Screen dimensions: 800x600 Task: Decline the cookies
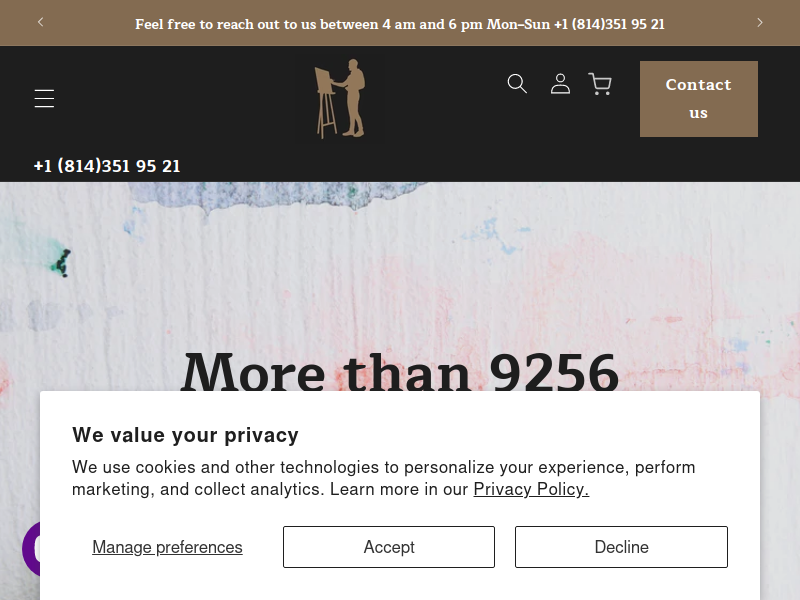(x=621, y=547)
